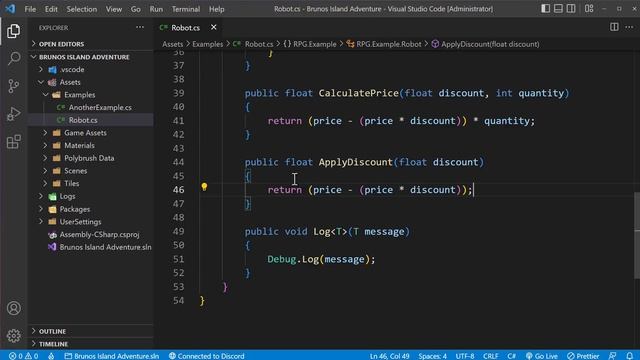Open Brunos Island Adventure.sln in explorer
This screenshot has width=640, height=360.
91,247
